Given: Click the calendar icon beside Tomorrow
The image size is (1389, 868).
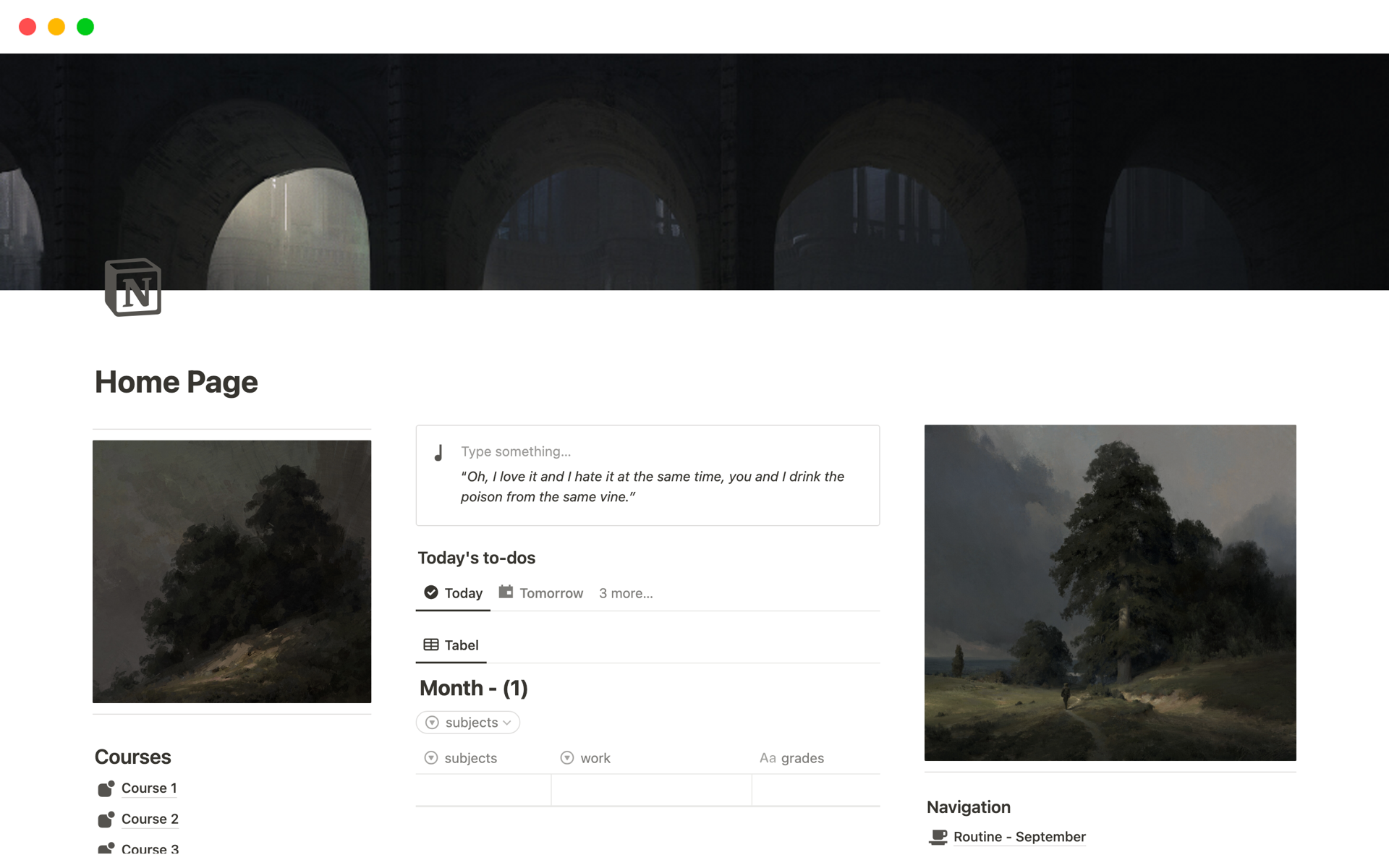Looking at the screenshot, I should [x=506, y=592].
